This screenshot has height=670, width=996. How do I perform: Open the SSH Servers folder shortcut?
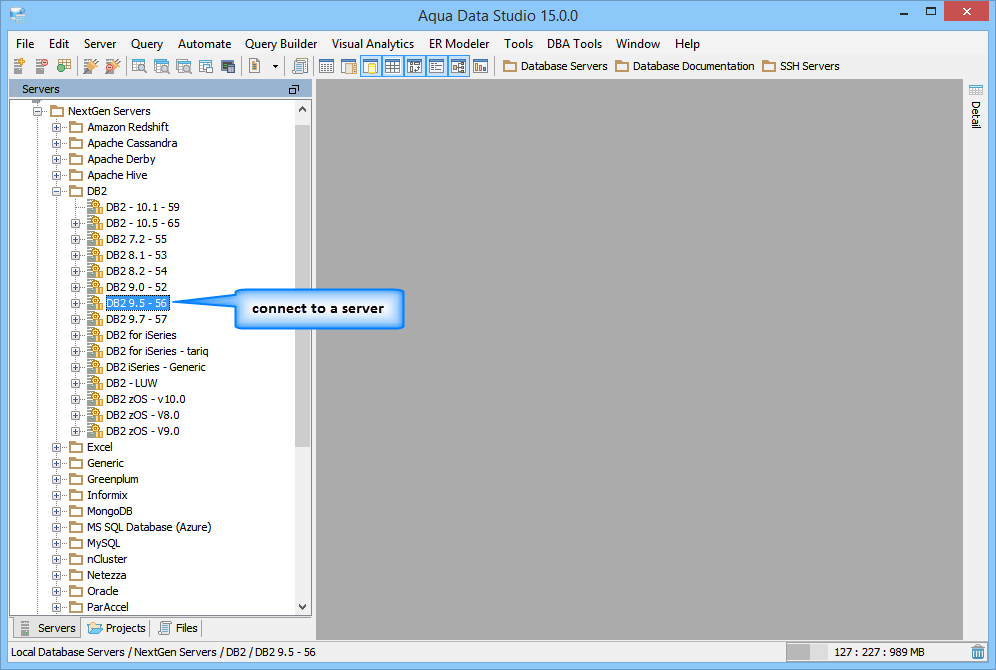point(801,66)
